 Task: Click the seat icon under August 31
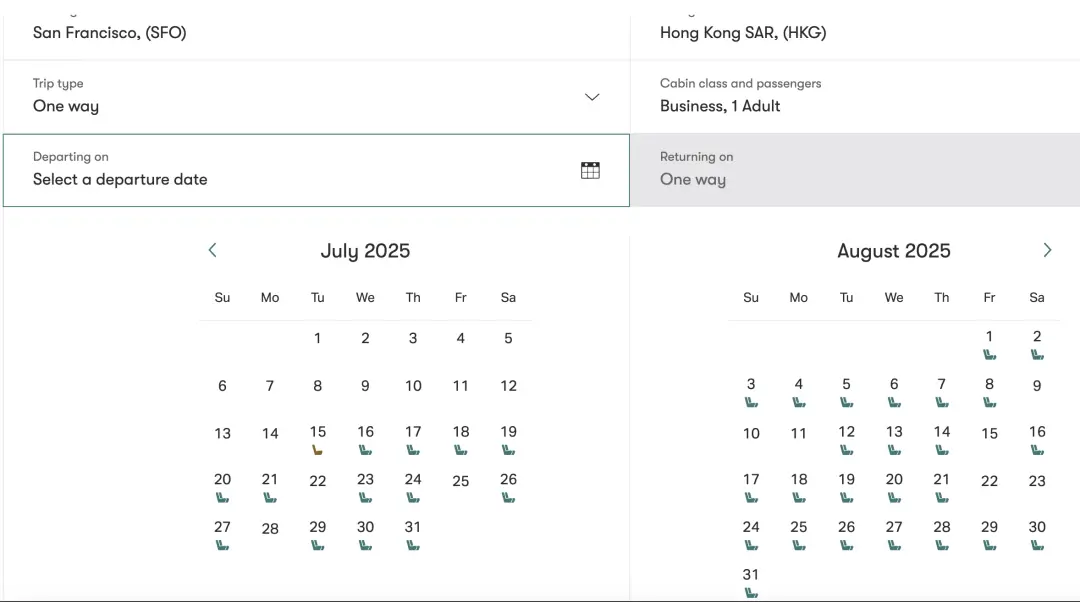pyautogui.click(x=751, y=592)
